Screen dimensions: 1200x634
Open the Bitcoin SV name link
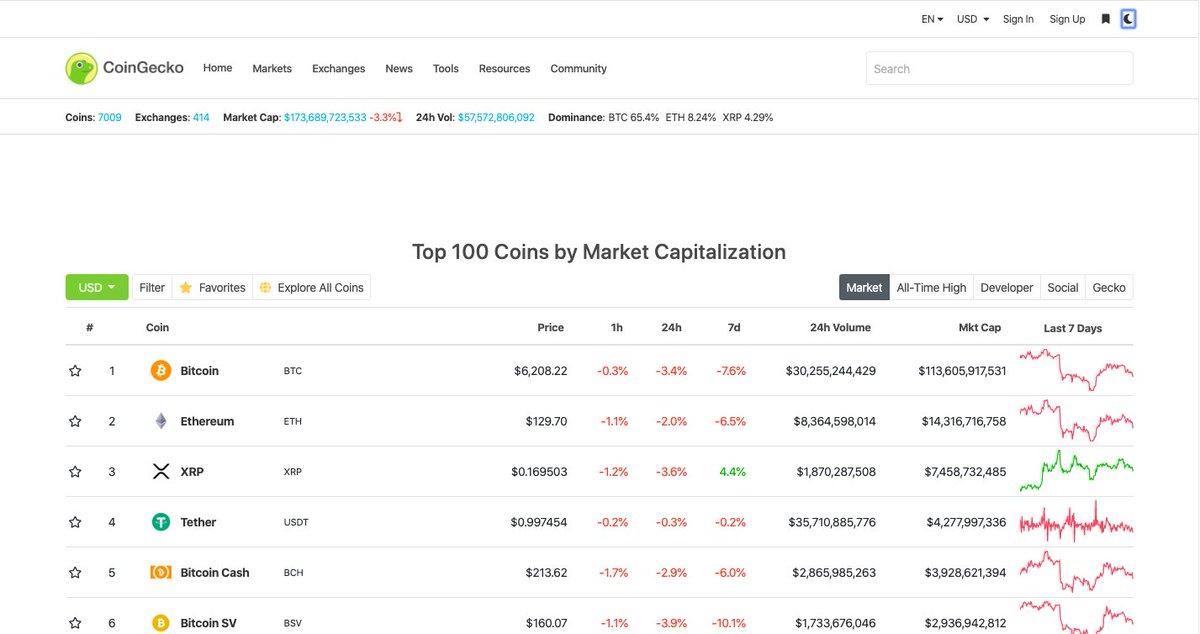208,624
